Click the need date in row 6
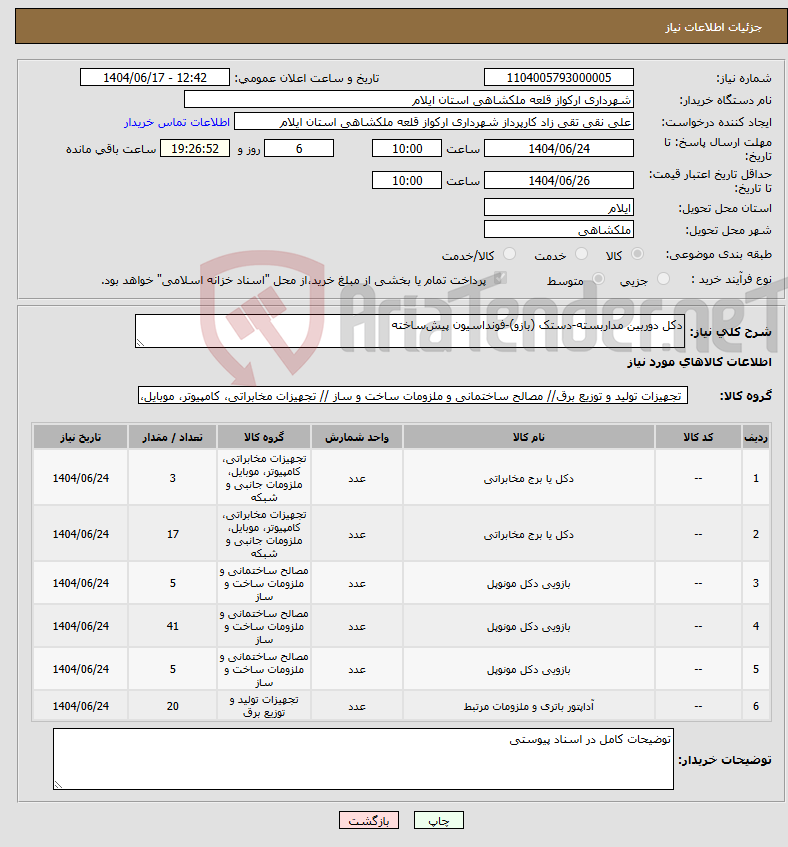 pyautogui.click(x=80, y=706)
